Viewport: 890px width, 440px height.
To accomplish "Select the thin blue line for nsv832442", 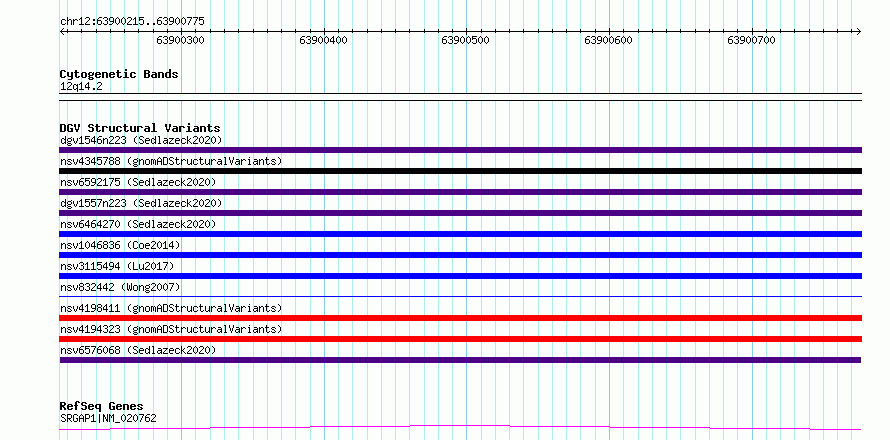I will (460, 296).
